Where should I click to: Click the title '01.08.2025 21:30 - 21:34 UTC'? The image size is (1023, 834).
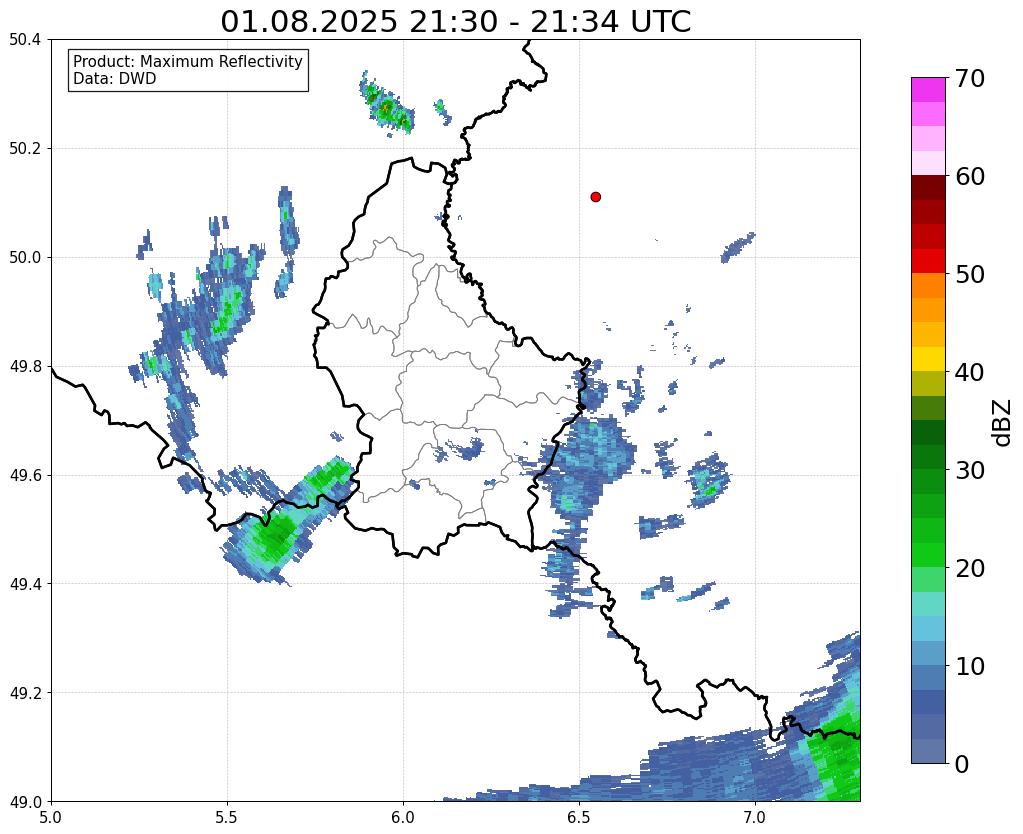tap(455, 22)
